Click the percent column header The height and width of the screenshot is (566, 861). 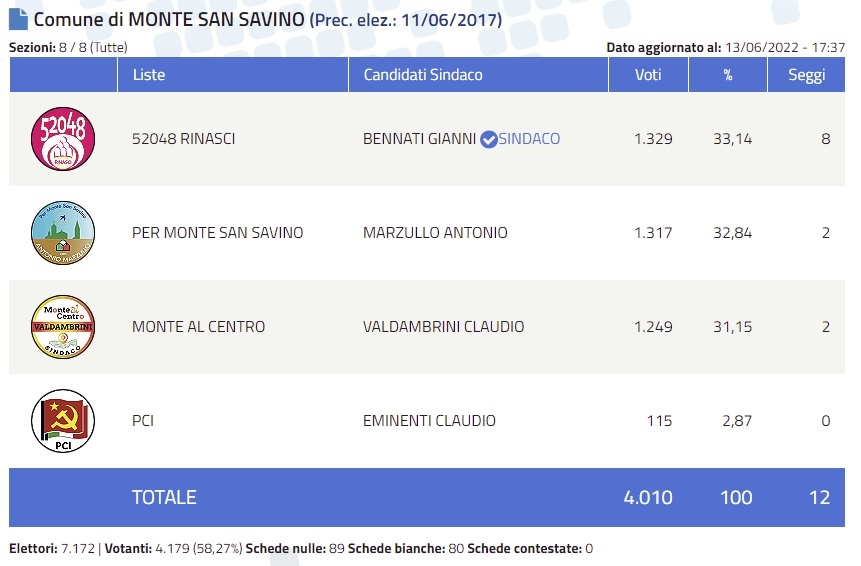coord(728,75)
